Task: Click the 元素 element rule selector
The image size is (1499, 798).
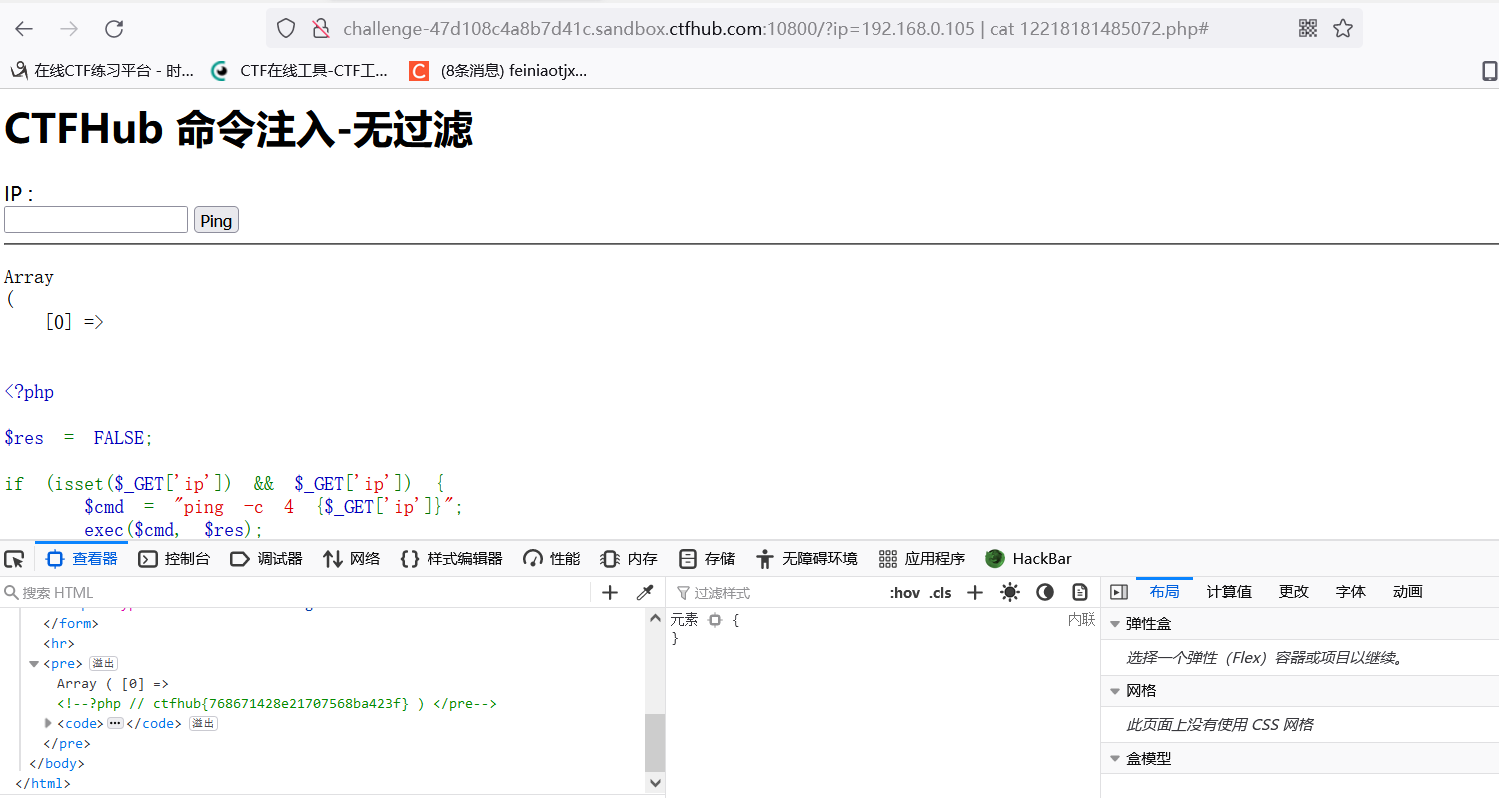Action: coord(685,620)
